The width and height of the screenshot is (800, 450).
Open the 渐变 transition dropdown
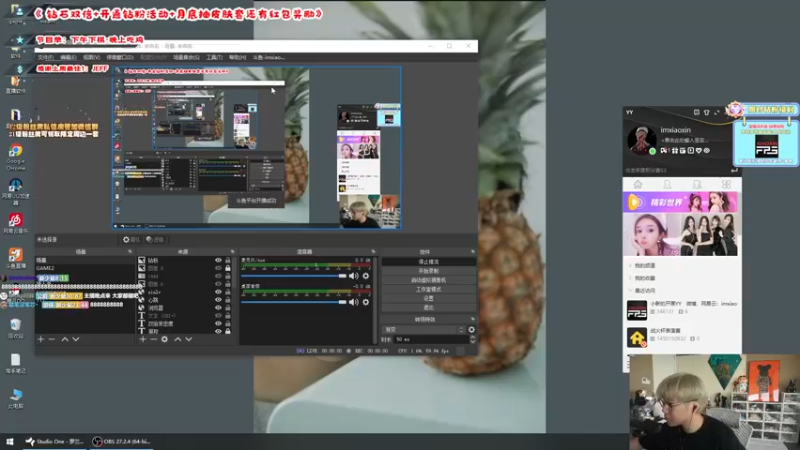pyautogui.click(x=424, y=330)
